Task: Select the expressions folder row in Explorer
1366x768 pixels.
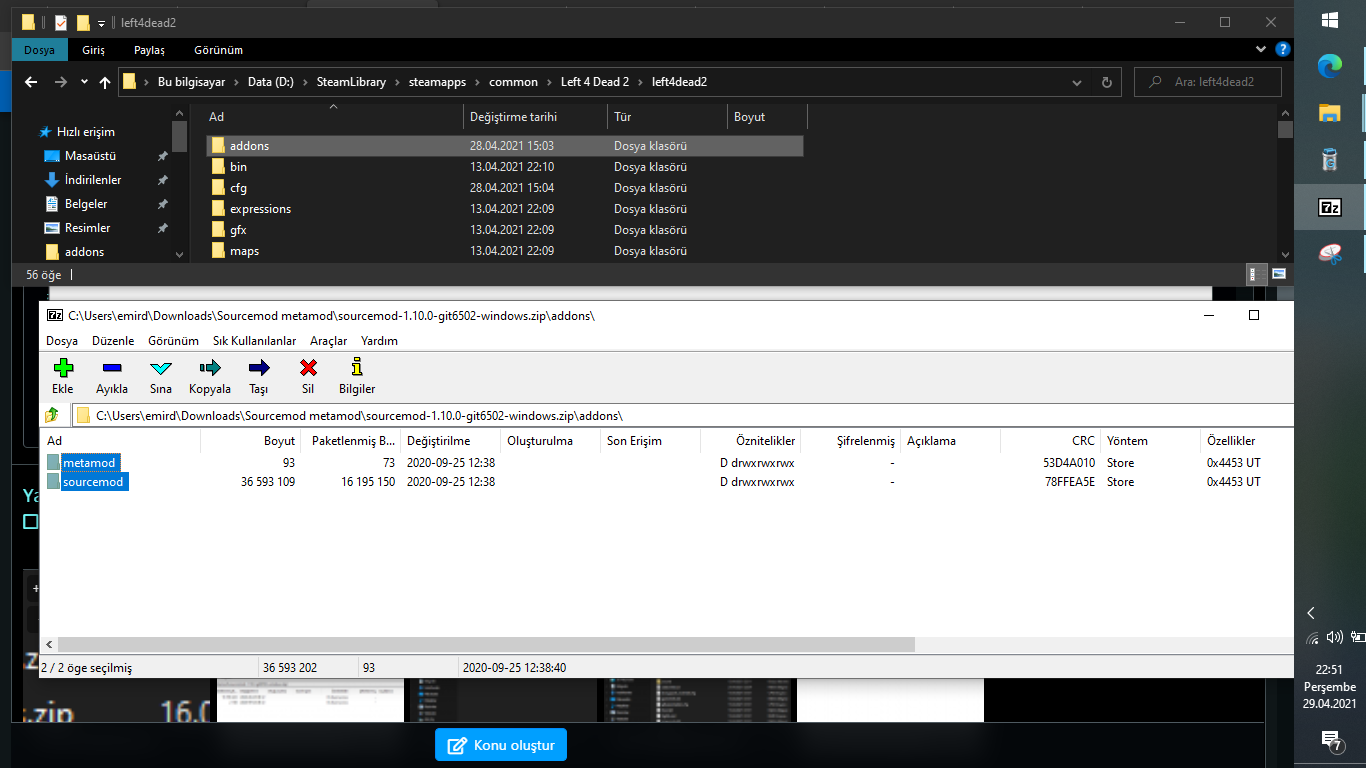Action: tap(505, 209)
